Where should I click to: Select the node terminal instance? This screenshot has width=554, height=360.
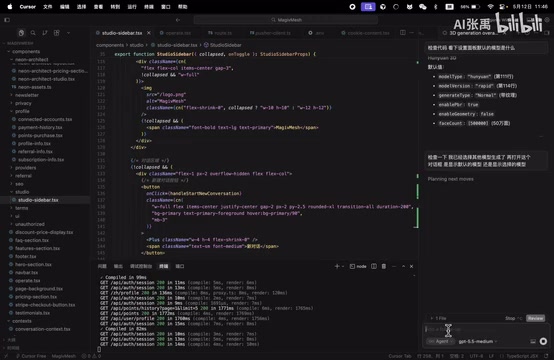point(358,266)
